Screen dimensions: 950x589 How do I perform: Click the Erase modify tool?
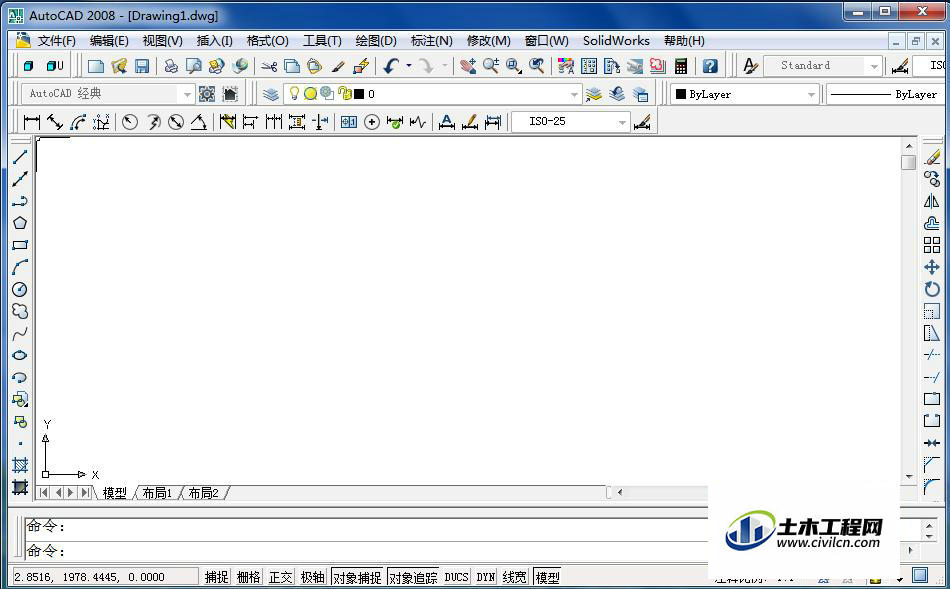pyautogui.click(x=932, y=157)
